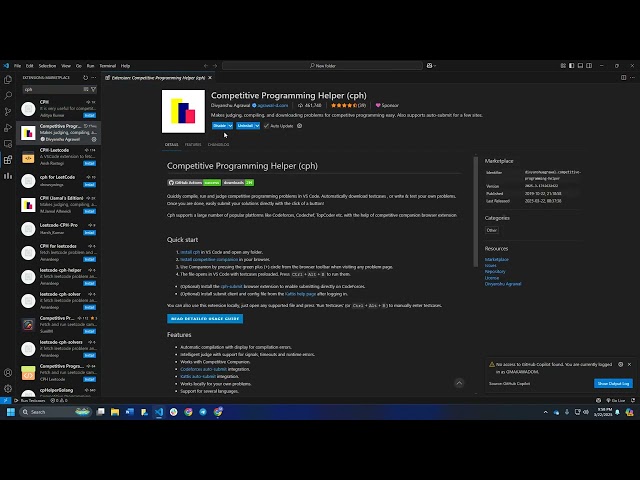
Task: Open extension settings gear beside Auto Update
Action: point(300,126)
